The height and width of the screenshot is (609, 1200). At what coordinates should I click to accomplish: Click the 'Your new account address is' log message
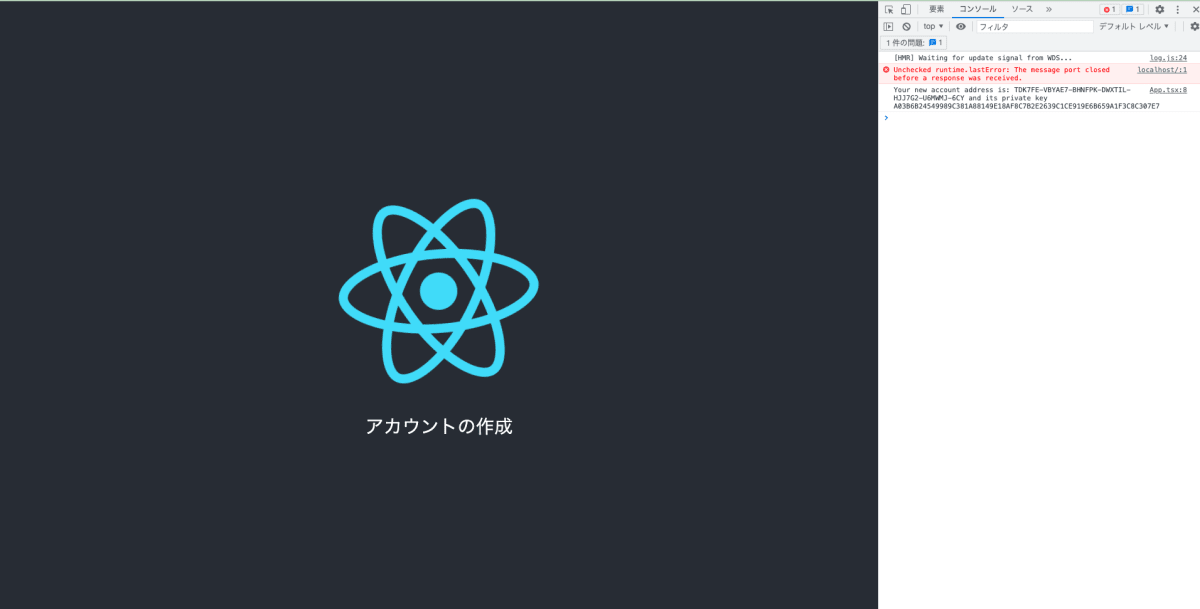(1026, 98)
